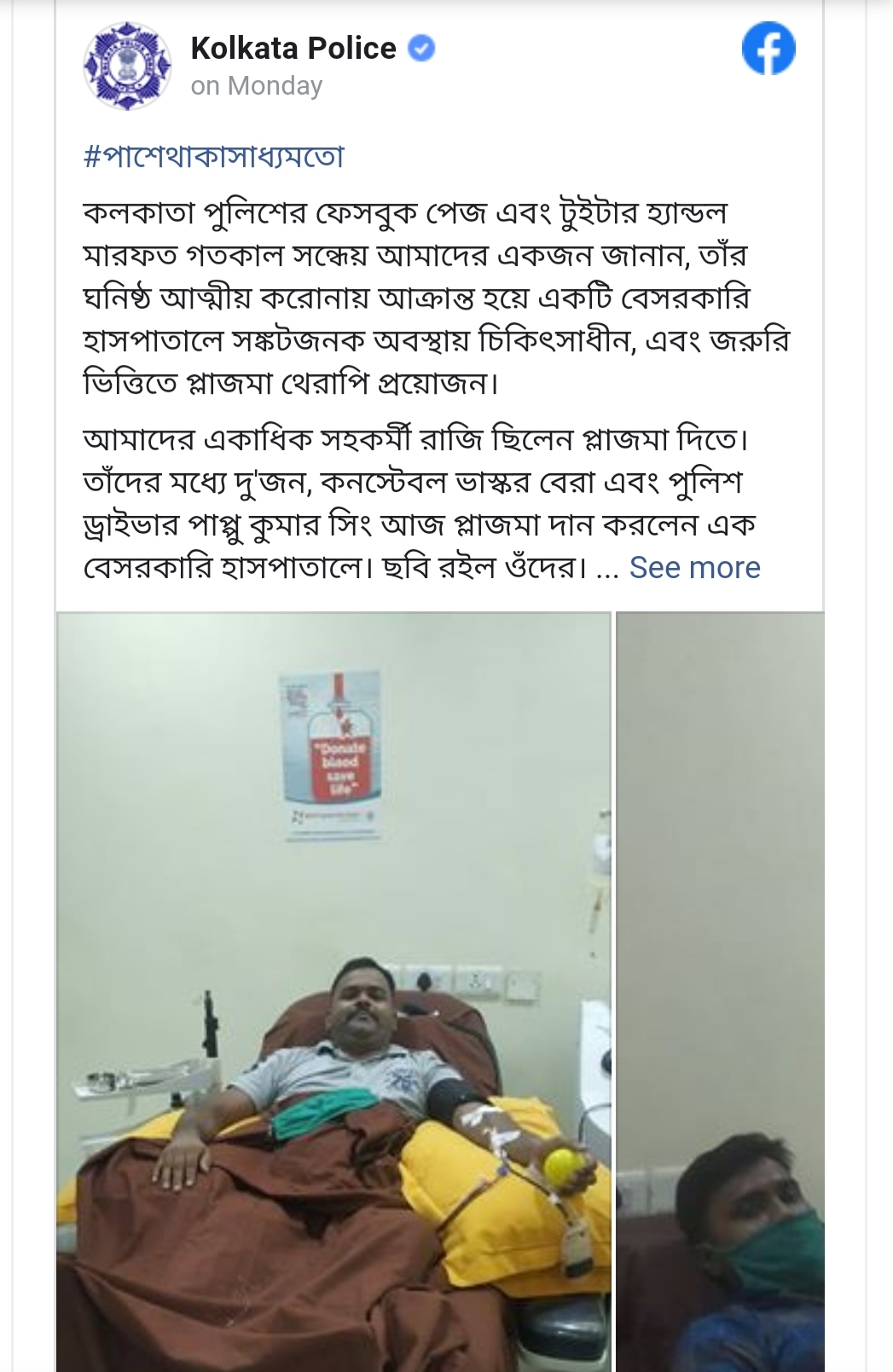Open the photo of the plasma donor
This screenshot has width=893, height=1372.
[334, 992]
